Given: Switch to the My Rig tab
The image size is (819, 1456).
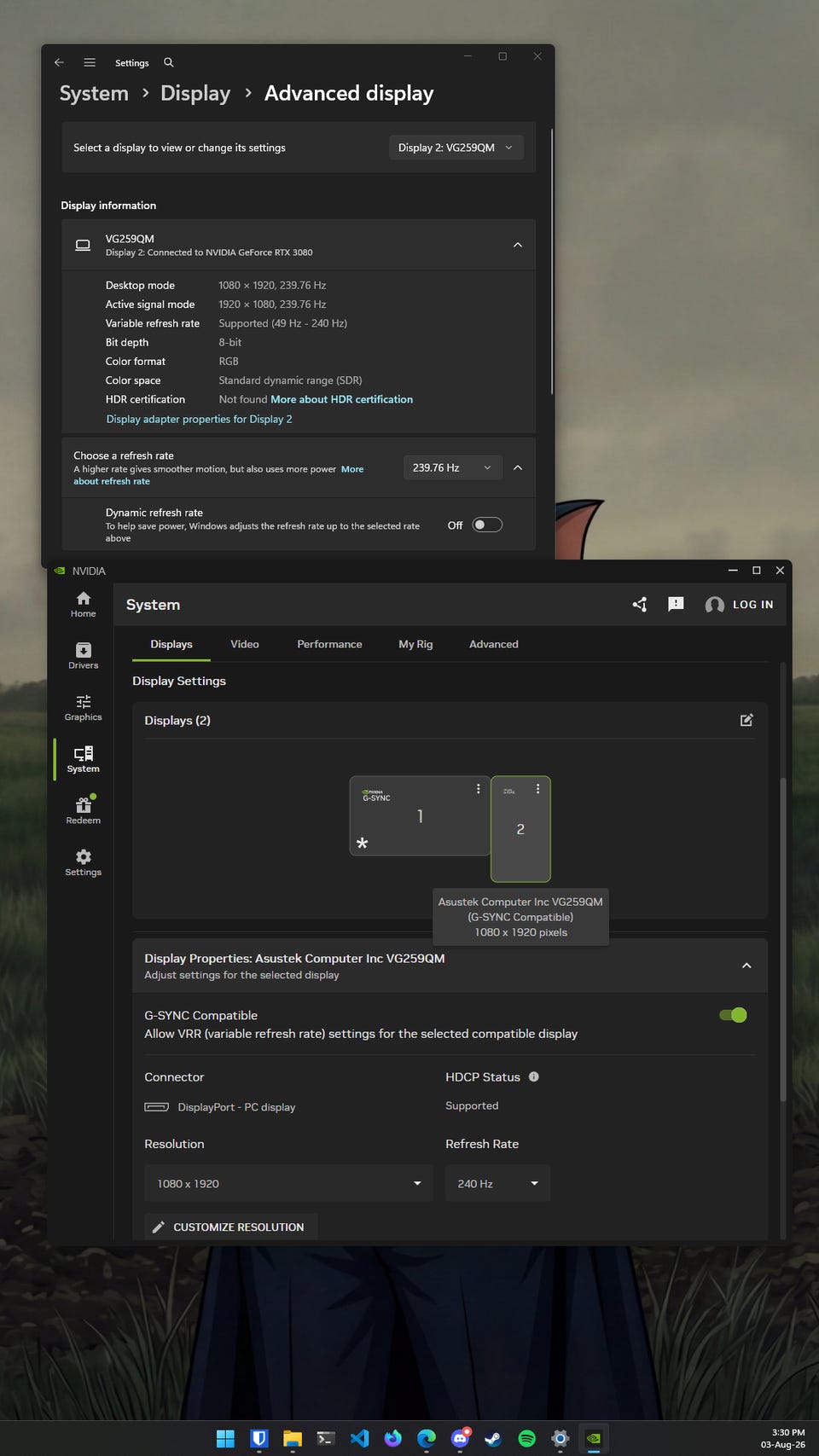Looking at the screenshot, I should coord(415,644).
